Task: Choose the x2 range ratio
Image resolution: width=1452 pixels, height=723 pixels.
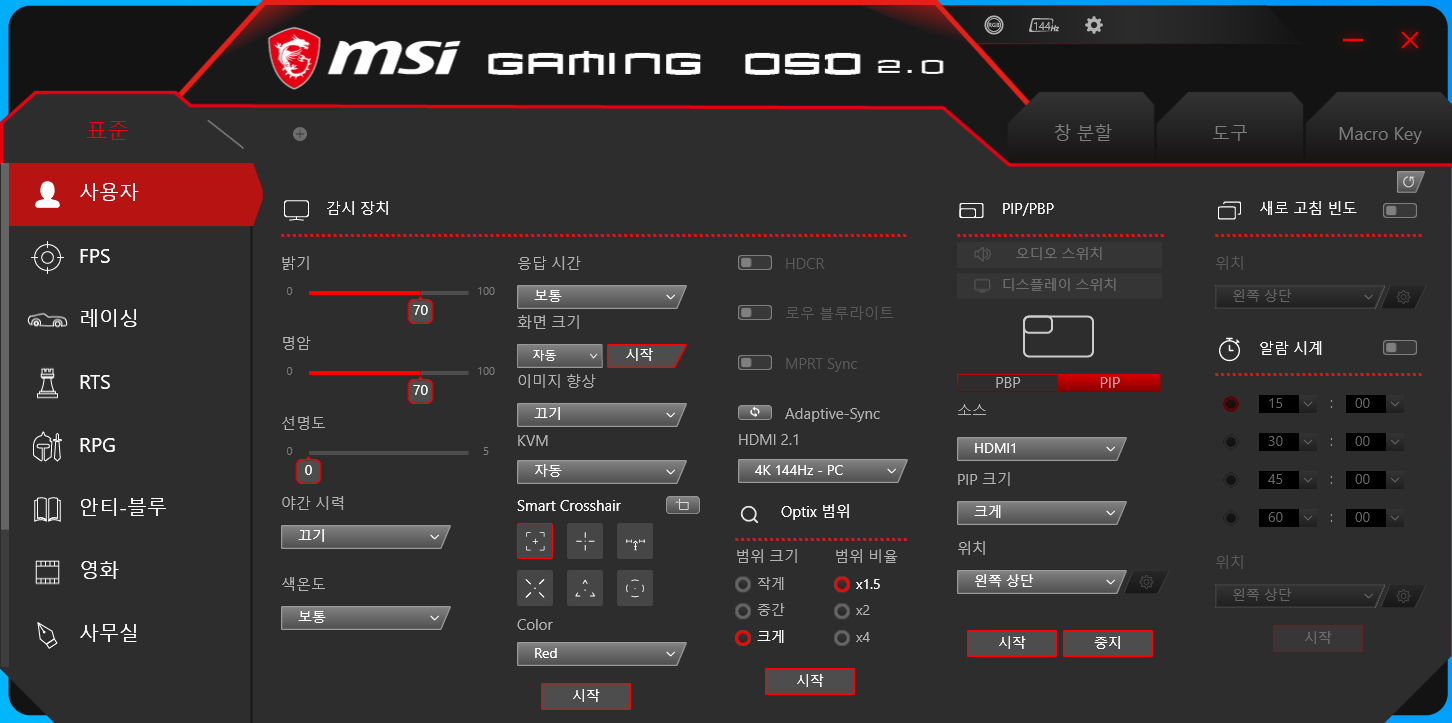Action: [842, 611]
